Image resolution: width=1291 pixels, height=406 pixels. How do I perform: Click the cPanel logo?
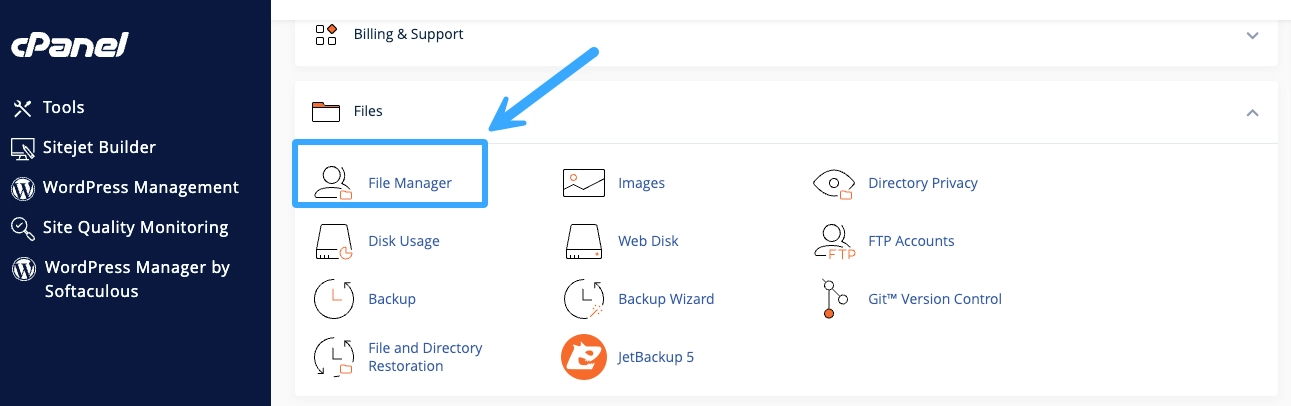point(69,47)
